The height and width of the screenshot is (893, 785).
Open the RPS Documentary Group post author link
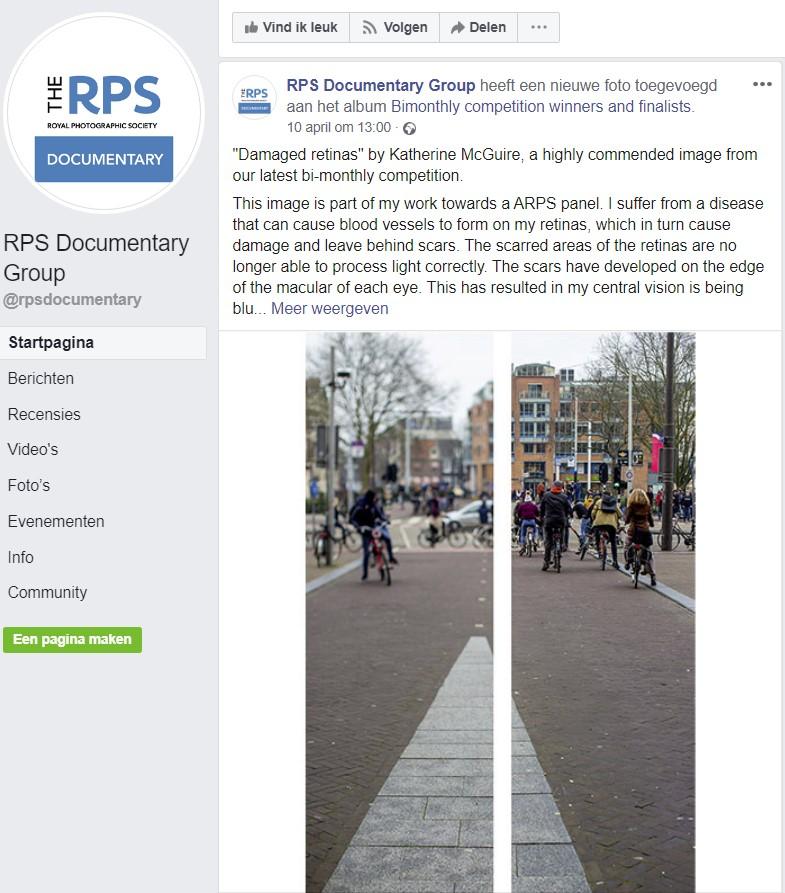click(x=381, y=85)
